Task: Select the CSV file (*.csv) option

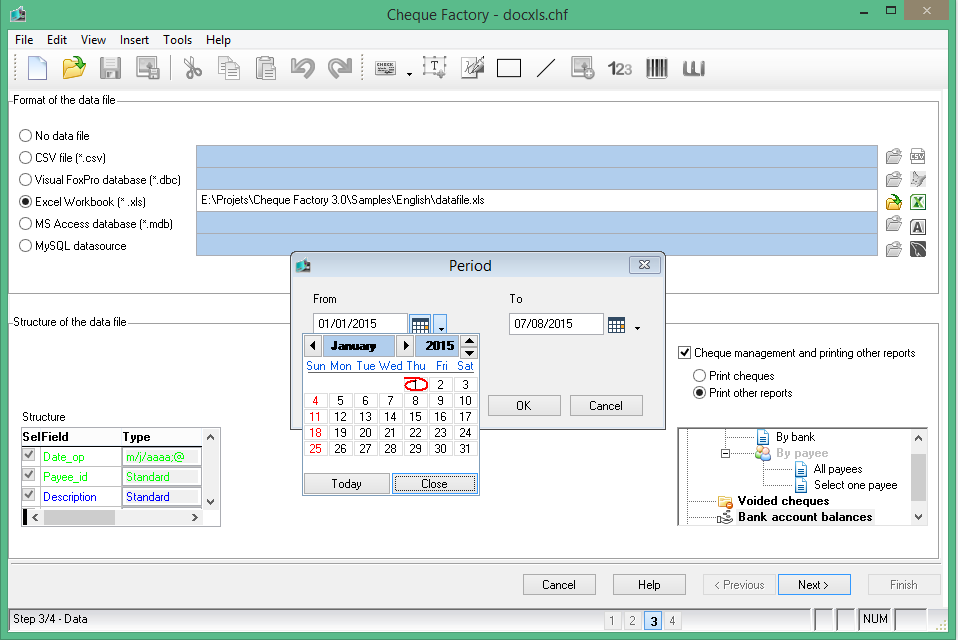Action: 26,158
